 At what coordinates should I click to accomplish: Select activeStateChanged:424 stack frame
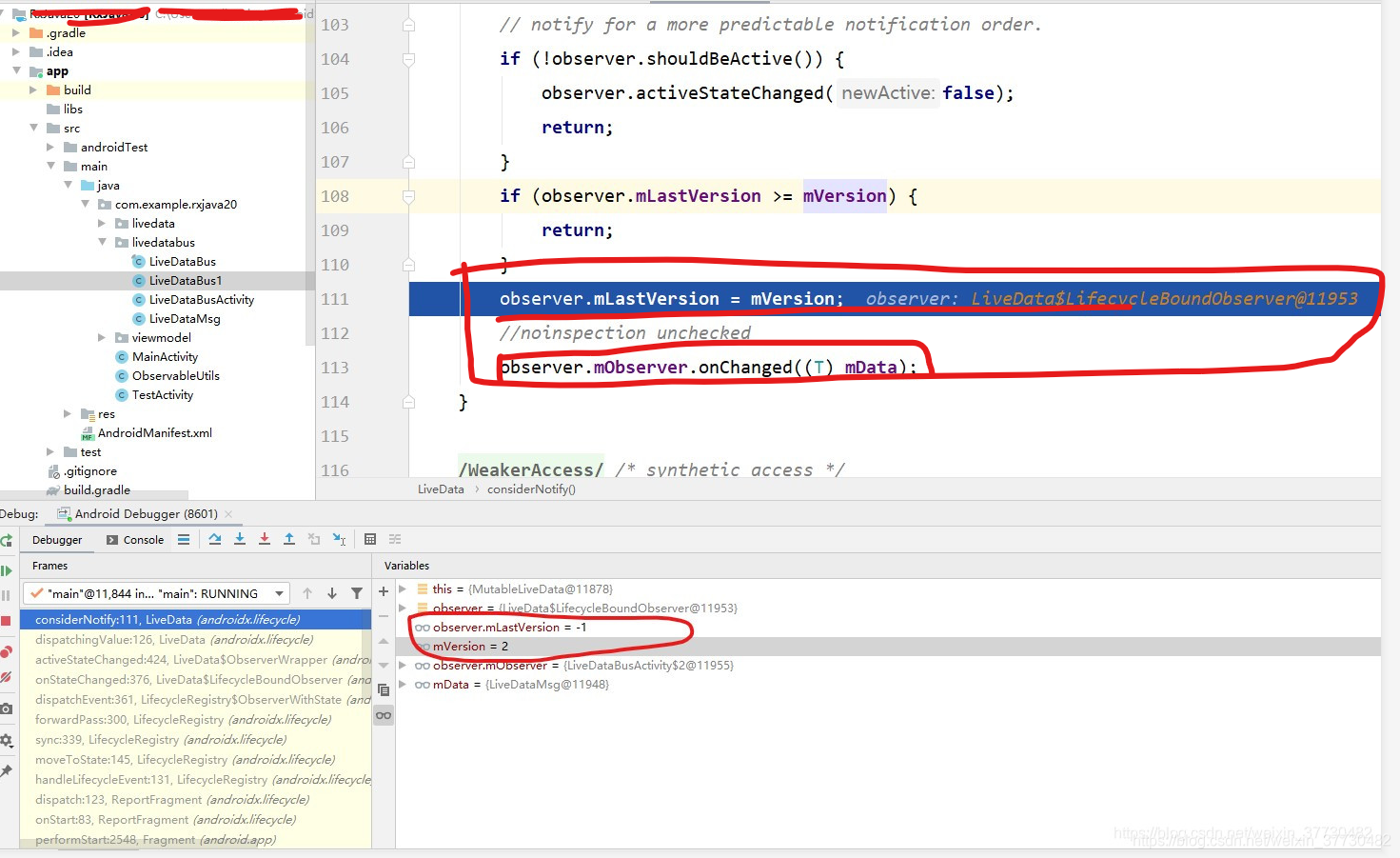[x=195, y=659]
